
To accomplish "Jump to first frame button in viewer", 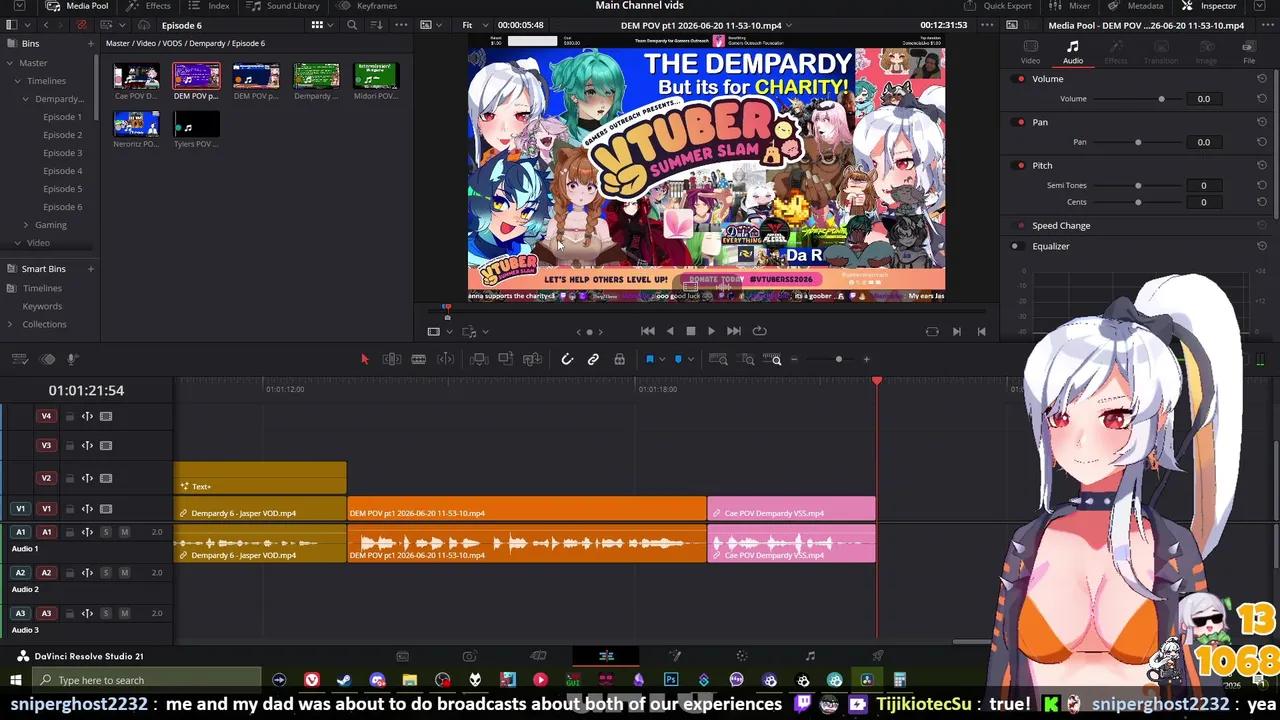I will [x=648, y=331].
